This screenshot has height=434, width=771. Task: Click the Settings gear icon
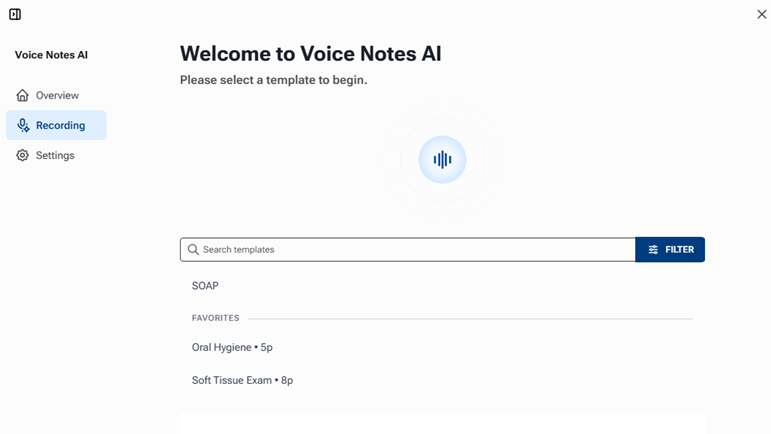point(23,155)
